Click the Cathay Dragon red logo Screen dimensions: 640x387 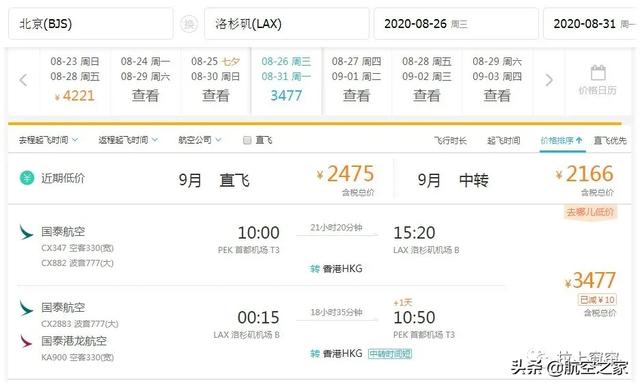pos(26,341)
